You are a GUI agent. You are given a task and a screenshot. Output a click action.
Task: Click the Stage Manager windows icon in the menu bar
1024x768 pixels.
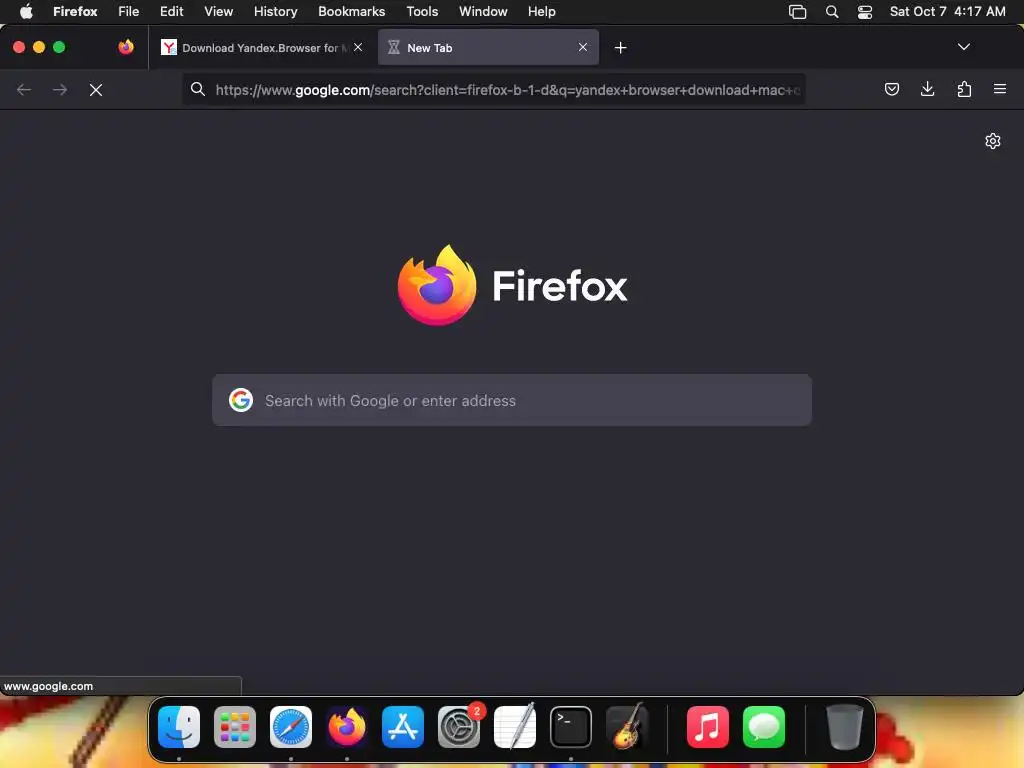797,12
